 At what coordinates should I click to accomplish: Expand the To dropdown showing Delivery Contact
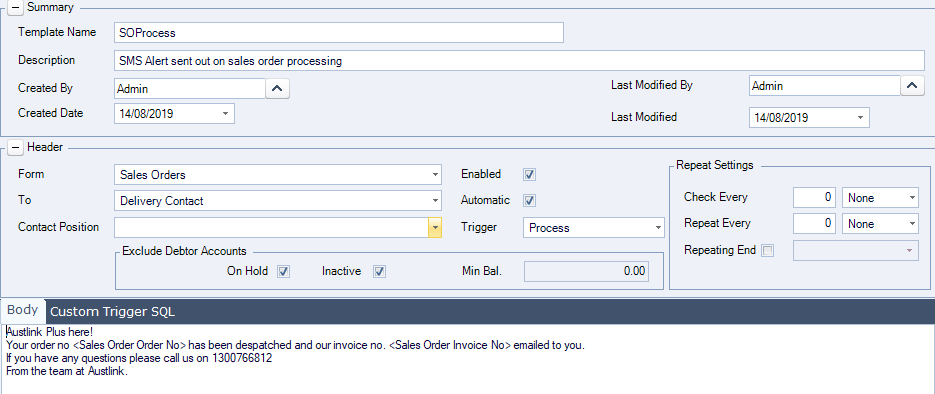coord(435,201)
